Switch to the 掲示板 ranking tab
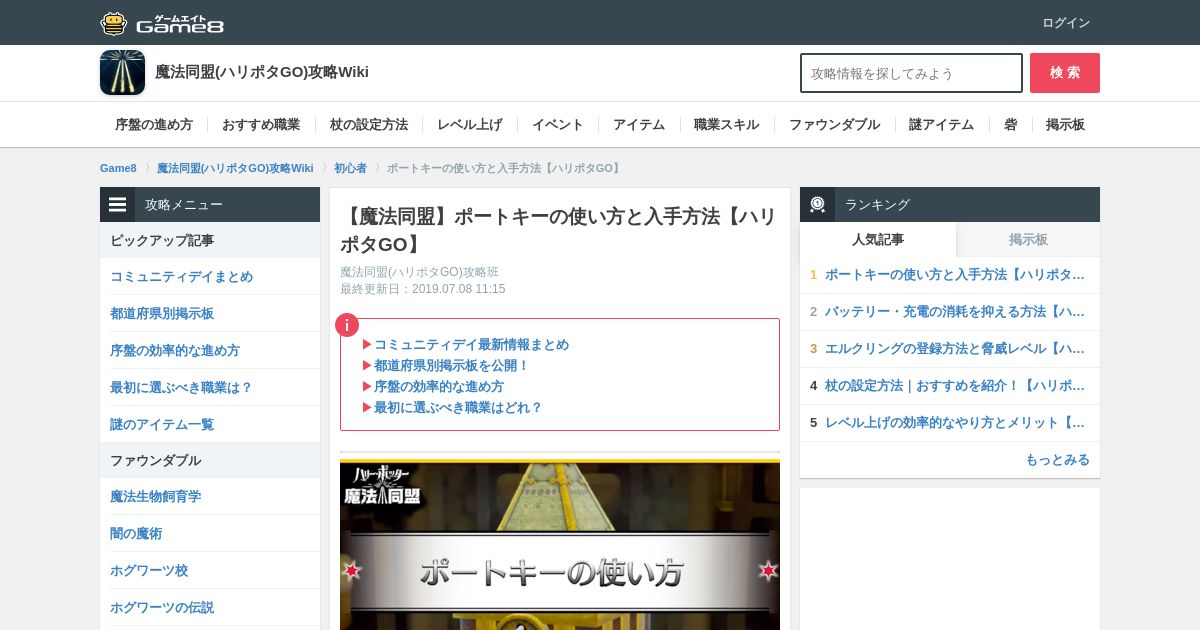Viewport: 1200px width, 630px height. point(1028,240)
